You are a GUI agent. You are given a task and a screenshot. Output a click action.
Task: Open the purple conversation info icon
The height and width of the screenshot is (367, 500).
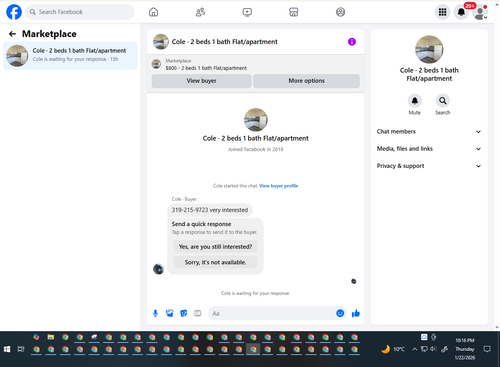[352, 42]
